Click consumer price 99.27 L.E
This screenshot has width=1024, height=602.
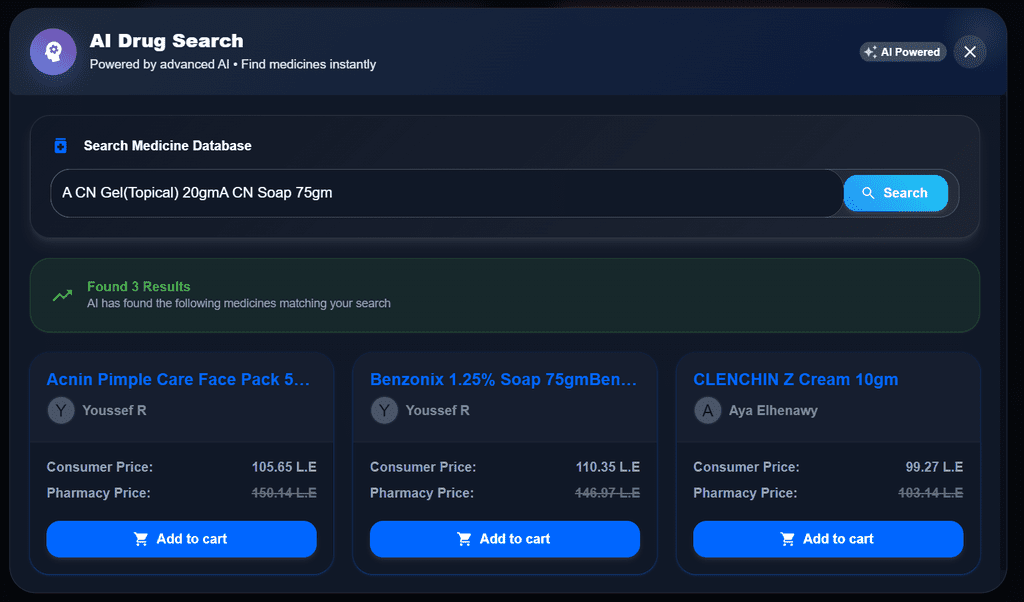934,467
